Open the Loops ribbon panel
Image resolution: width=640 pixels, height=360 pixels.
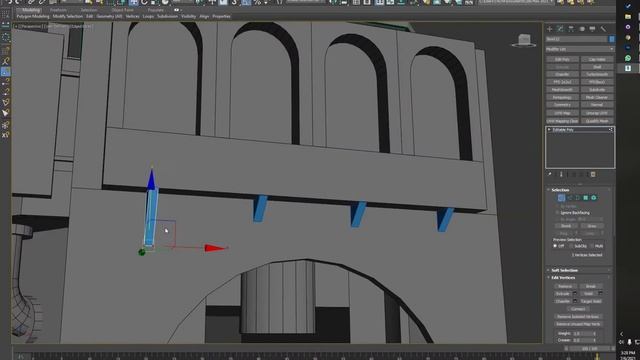tap(148, 17)
